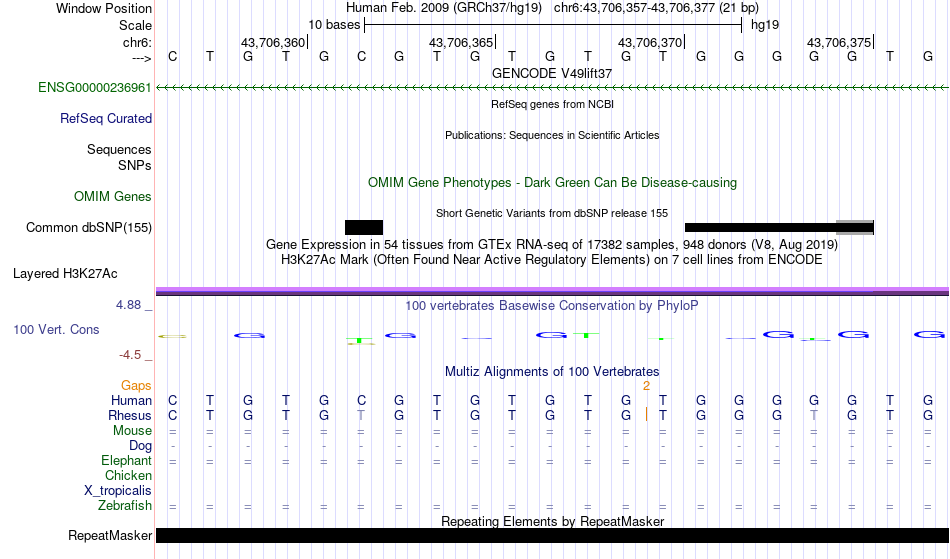Click the RefSeq genes from NCBI title
Screen dimensions: 950x559
[553, 104]
